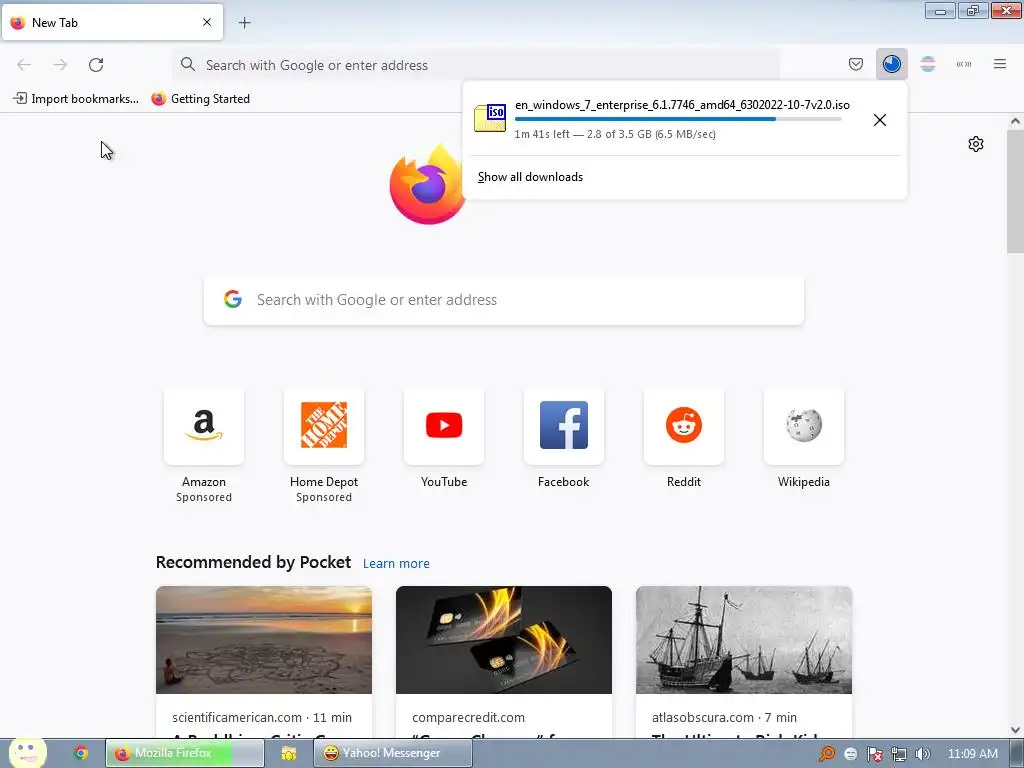Switch to Yahoo! Messenger taskbar button
The height and width of the screenshot is (768, 1024).
(392, 753)
